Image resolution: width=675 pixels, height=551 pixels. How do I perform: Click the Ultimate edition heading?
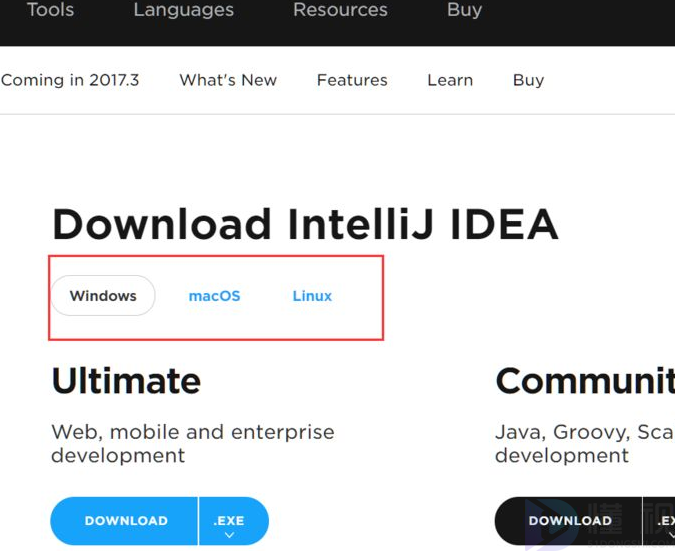[x=126, y=381]
